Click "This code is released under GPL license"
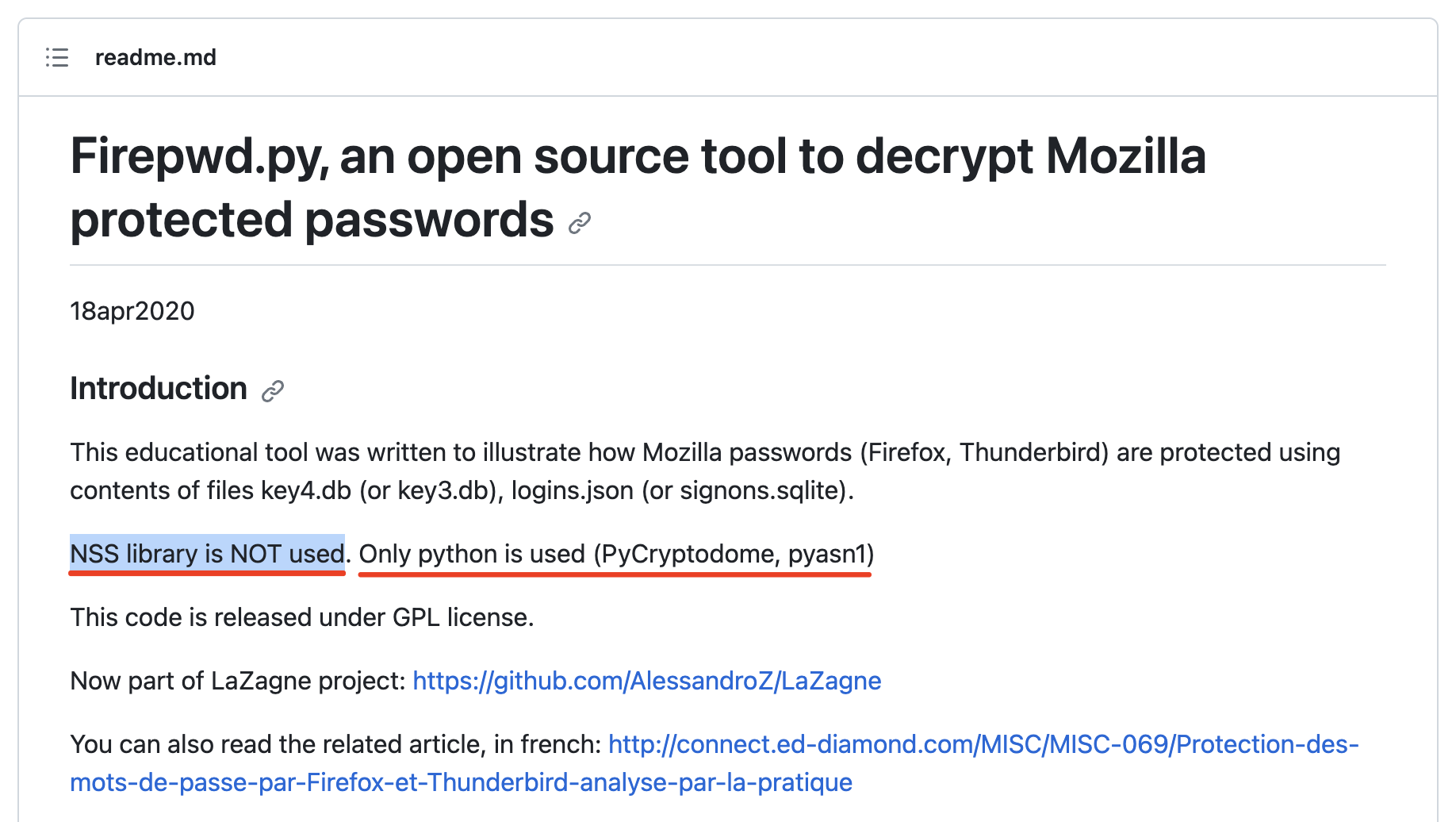Viewport: 1456px width, 822px height. [x=301, y=617]
